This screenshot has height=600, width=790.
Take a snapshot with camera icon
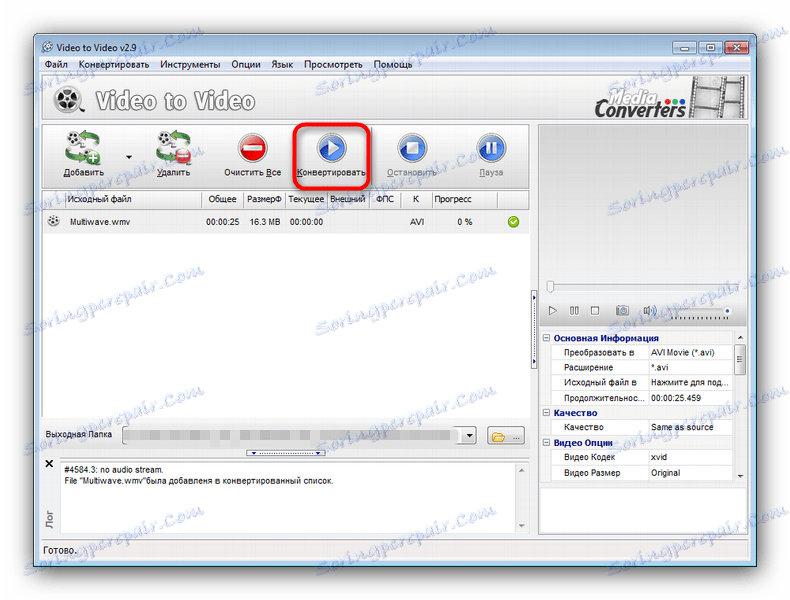pyautogui.click(x=622, y=310)
